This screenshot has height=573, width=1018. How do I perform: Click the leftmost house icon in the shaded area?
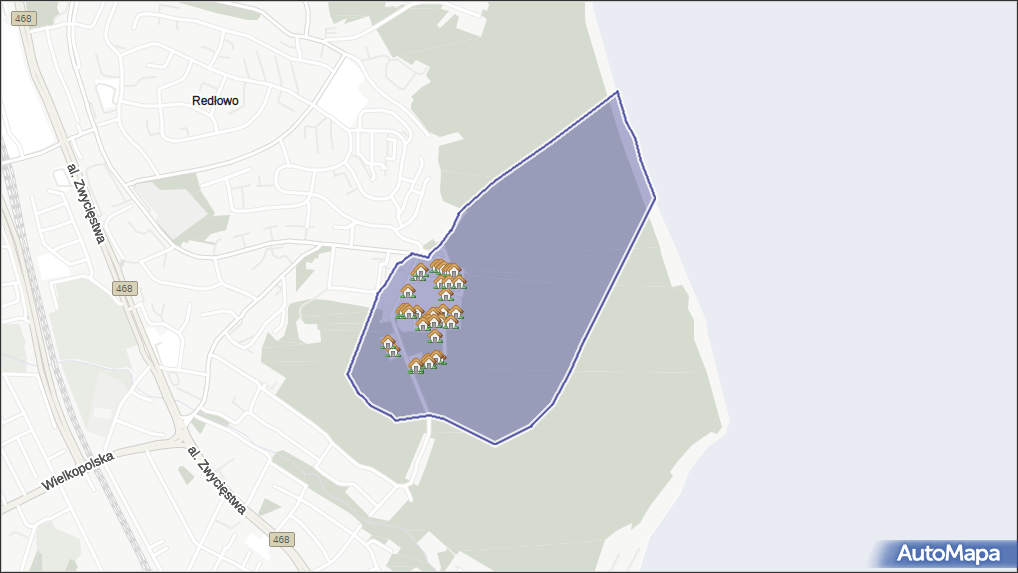click(388, 343)
